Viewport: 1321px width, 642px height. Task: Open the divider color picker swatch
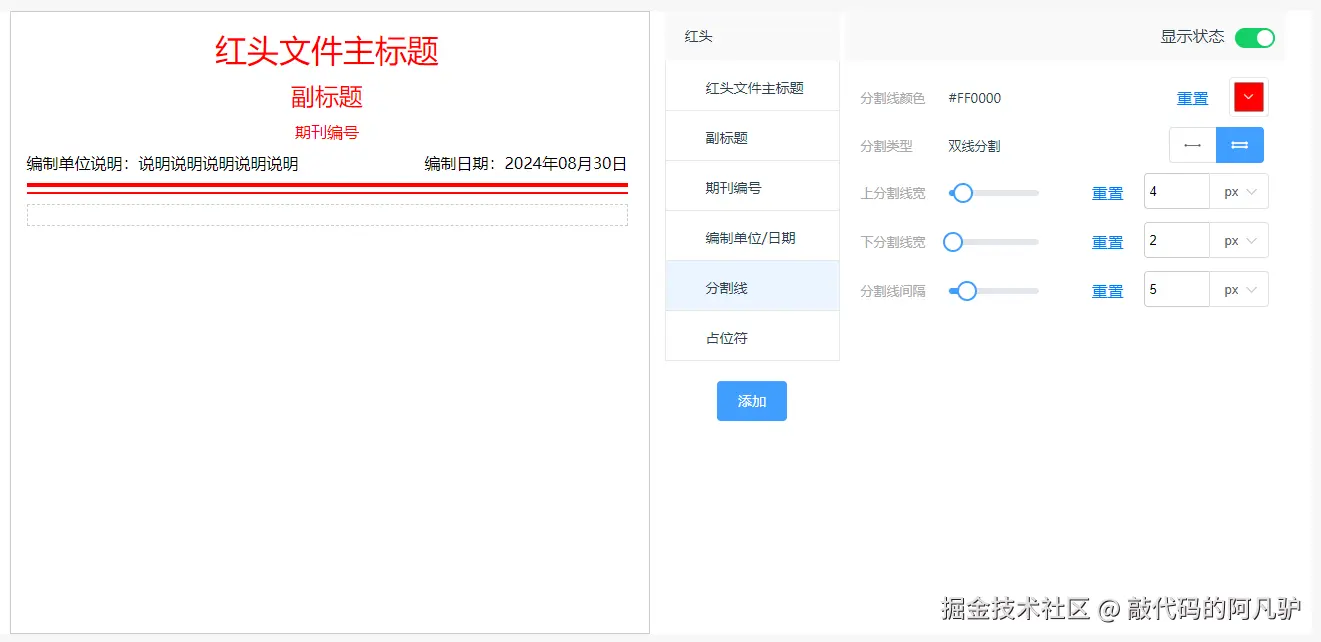[1248, 97]
